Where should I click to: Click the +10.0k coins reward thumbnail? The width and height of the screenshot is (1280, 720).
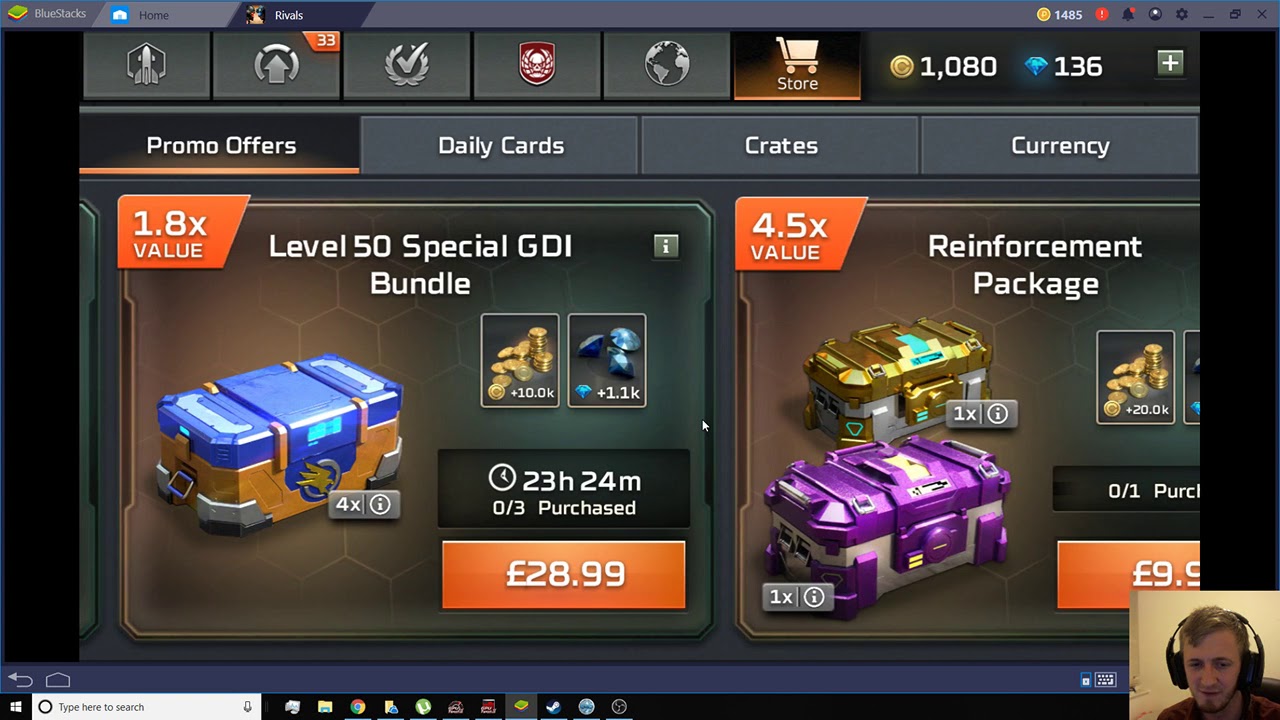coord(520,360)
